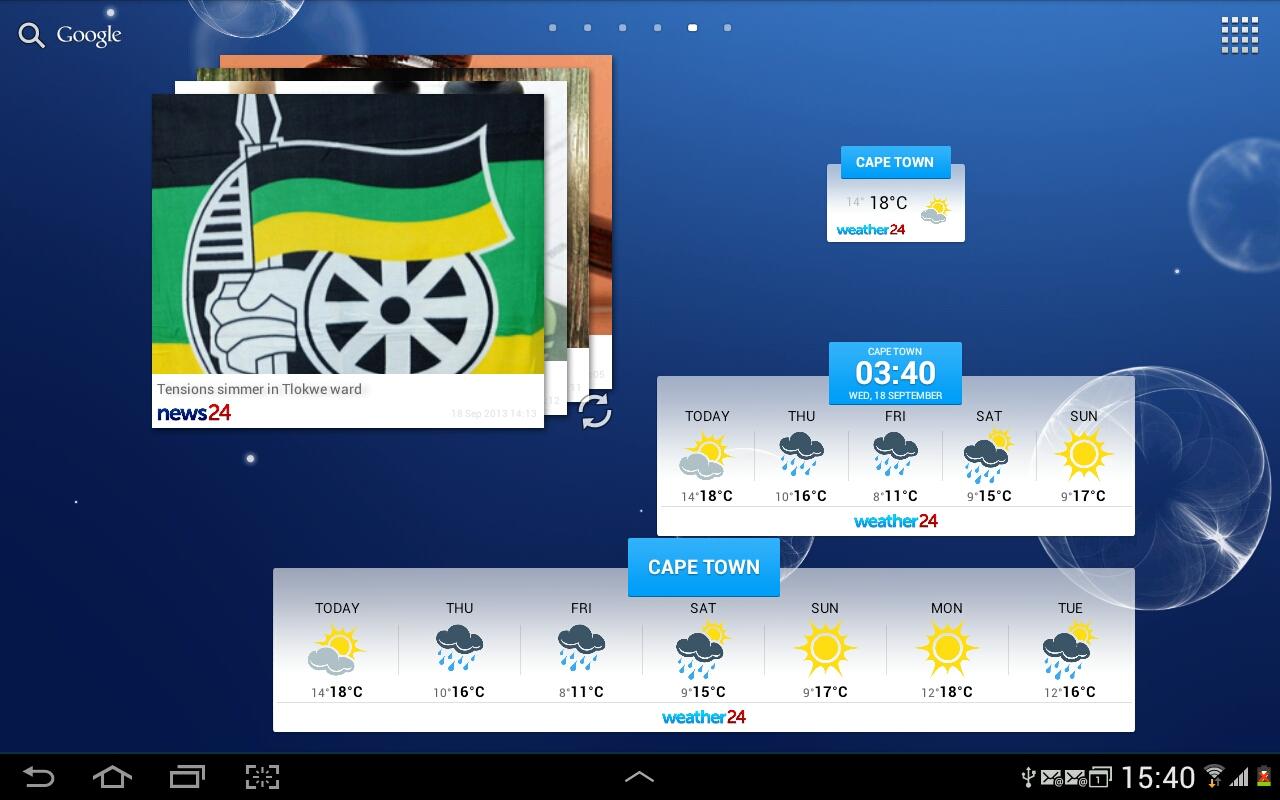Open the apps drawer grid
Image resolution: width=1280 pixels, height=800 pixels.
(x=1239, y=33)
